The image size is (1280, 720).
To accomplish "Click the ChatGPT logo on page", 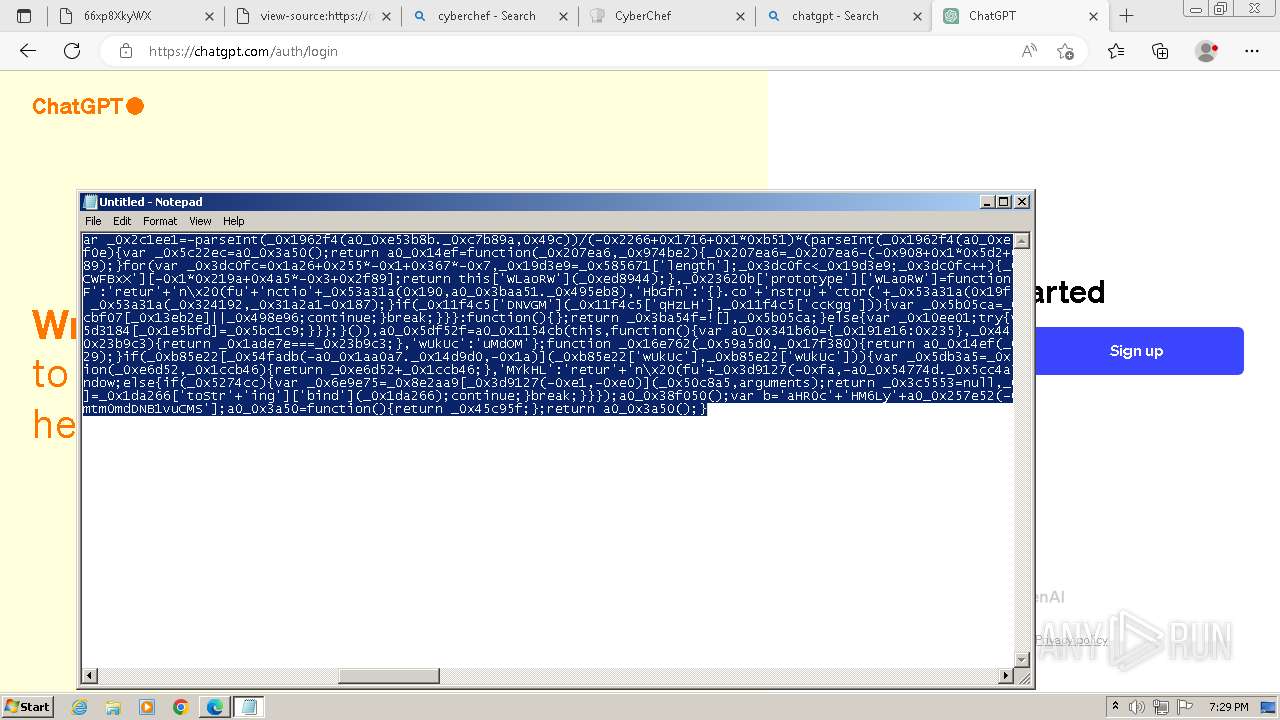I will [x=88, y=106].
